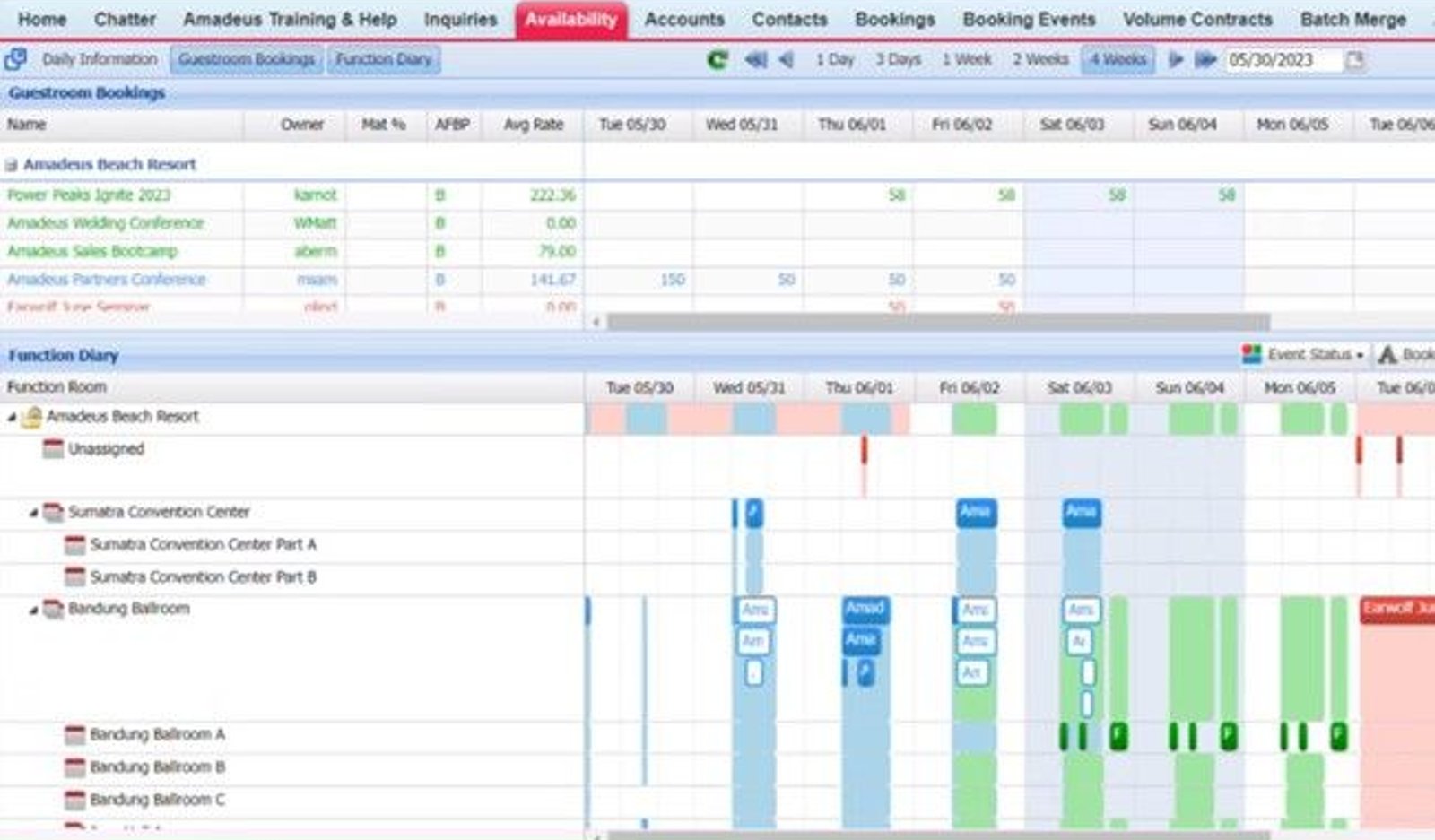Viewport: 1435px width, 840px height.
Task: Click Sumatra Convention Center room icon
Action: click(x=53, y=512)
